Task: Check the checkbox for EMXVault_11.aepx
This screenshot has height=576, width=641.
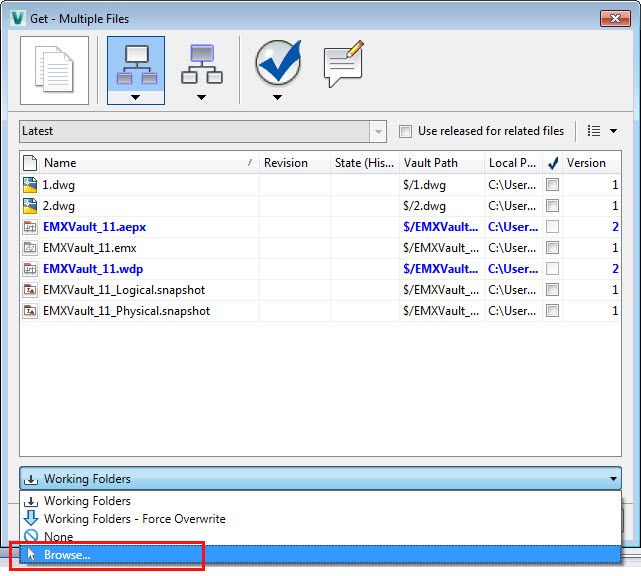Action: [x=552, y=226]
